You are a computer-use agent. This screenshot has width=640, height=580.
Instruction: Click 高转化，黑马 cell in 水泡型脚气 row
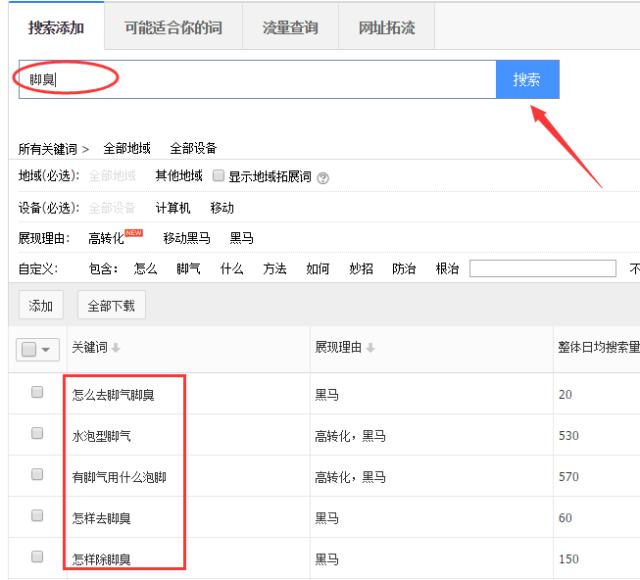(350, 436)
